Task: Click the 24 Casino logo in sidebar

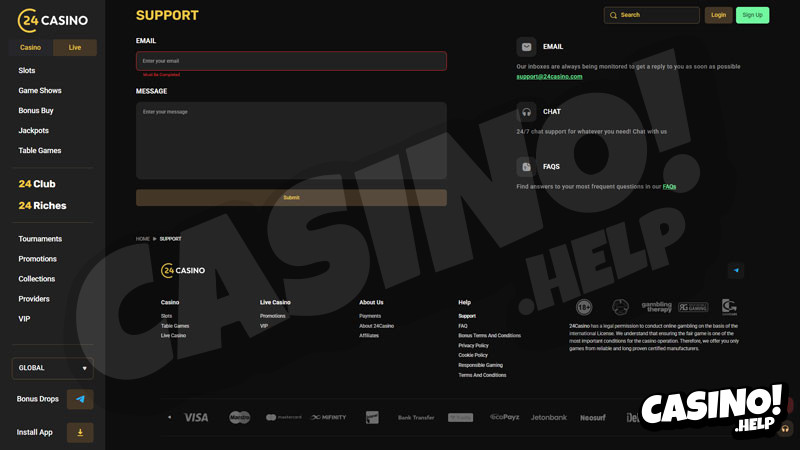Action: pyautogui.click(x=53, y=20)
